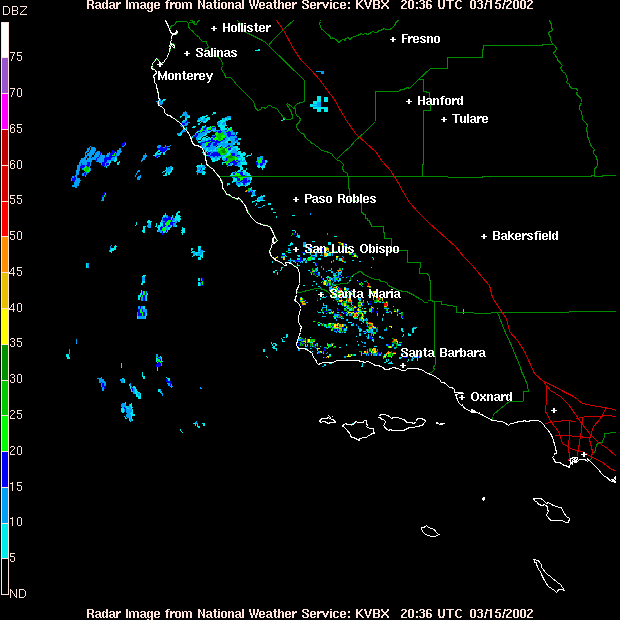Select the 75 value on the DBZ legend

pyautogui.click(x=17, y=58)
